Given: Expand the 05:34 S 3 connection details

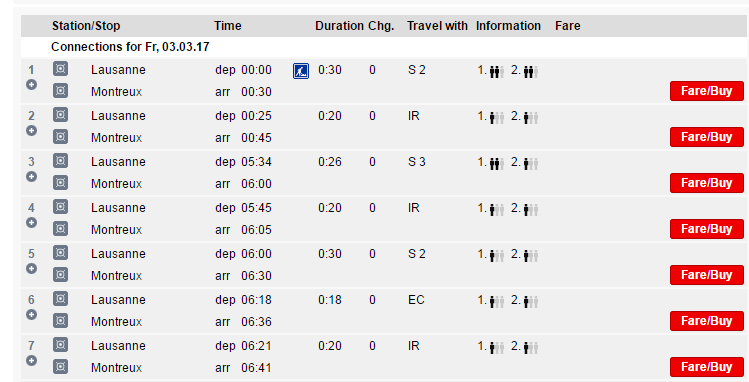Looking at the screenshot, I should coord(32,177).
